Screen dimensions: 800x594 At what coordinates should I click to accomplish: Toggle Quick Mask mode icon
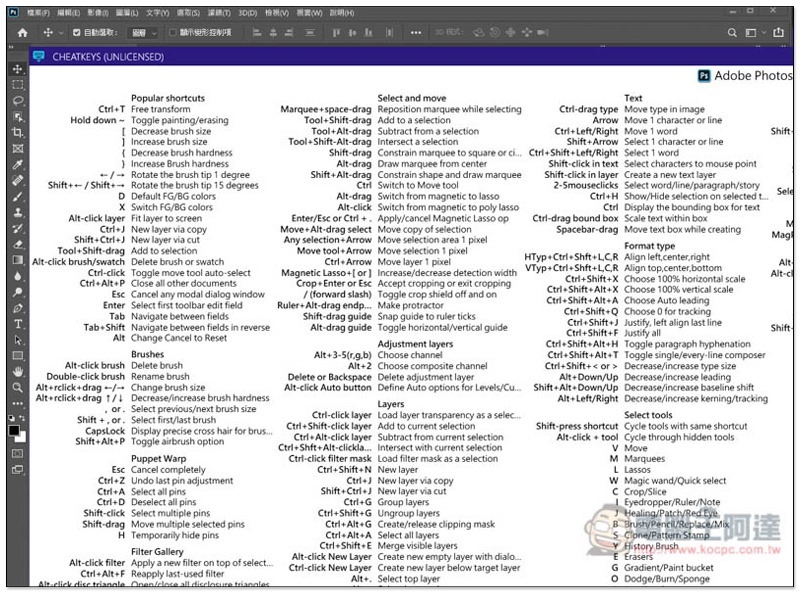pyautogui.click(x=18, y=453)
